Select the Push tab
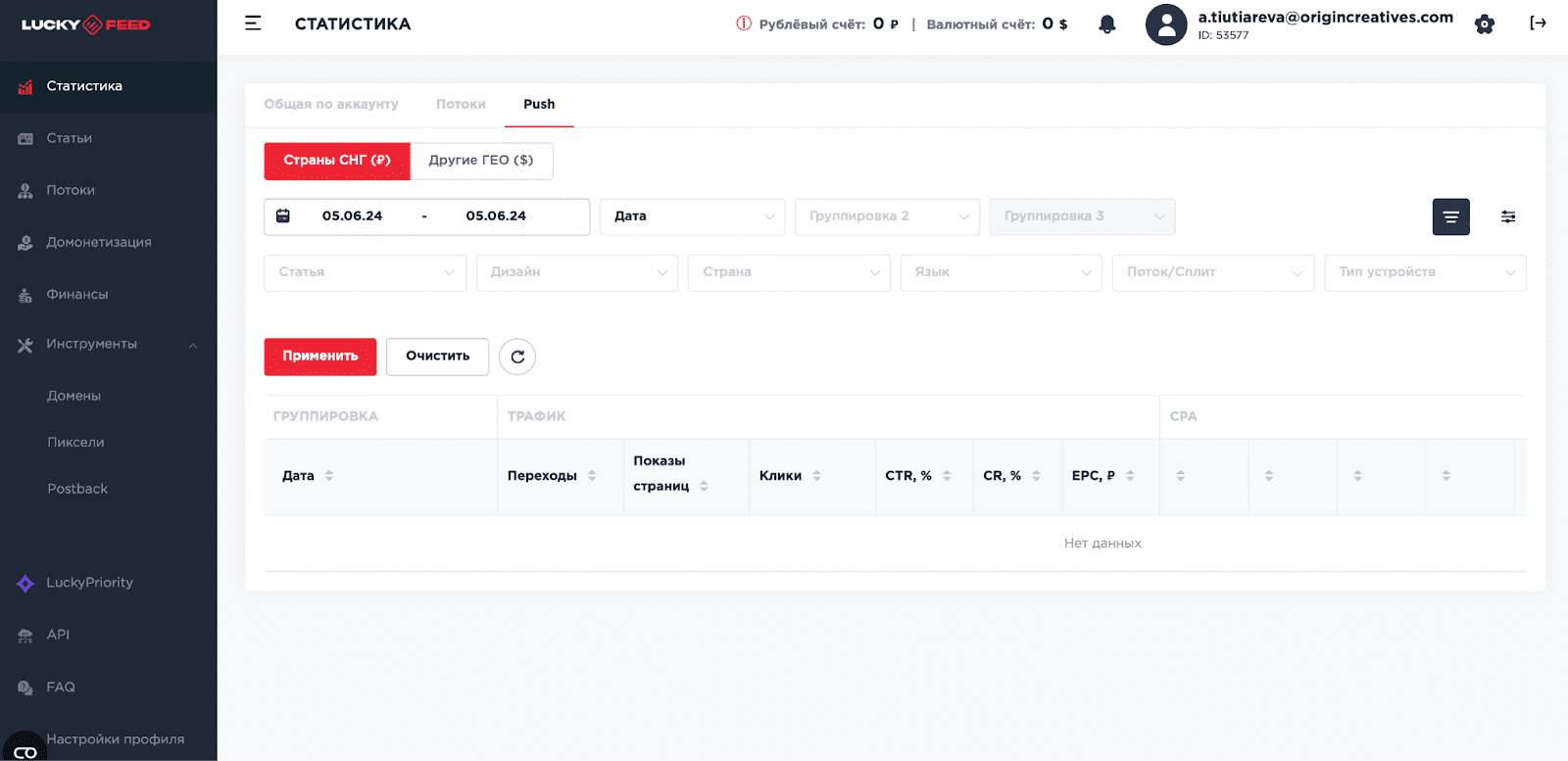The image size is (1568, 761). tap(539, 104)
